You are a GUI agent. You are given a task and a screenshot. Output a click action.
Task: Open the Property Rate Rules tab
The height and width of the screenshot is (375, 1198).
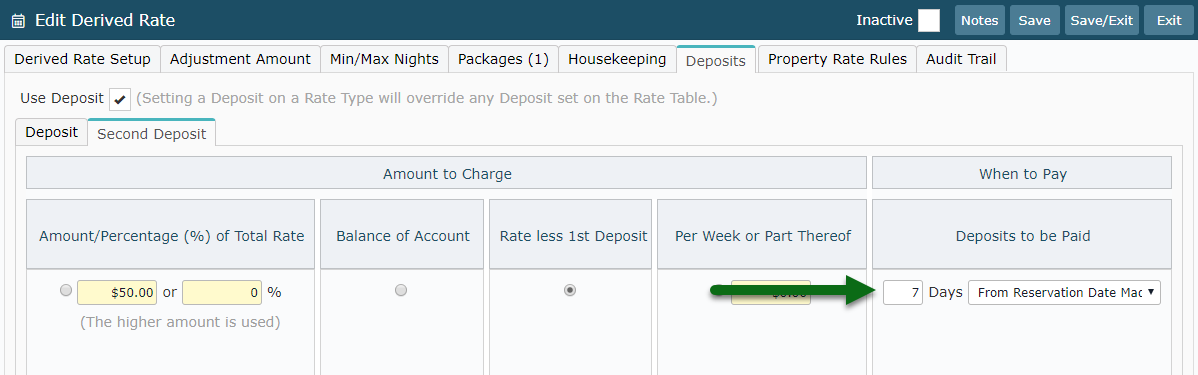pyautogui.click(x=837, y=60)
